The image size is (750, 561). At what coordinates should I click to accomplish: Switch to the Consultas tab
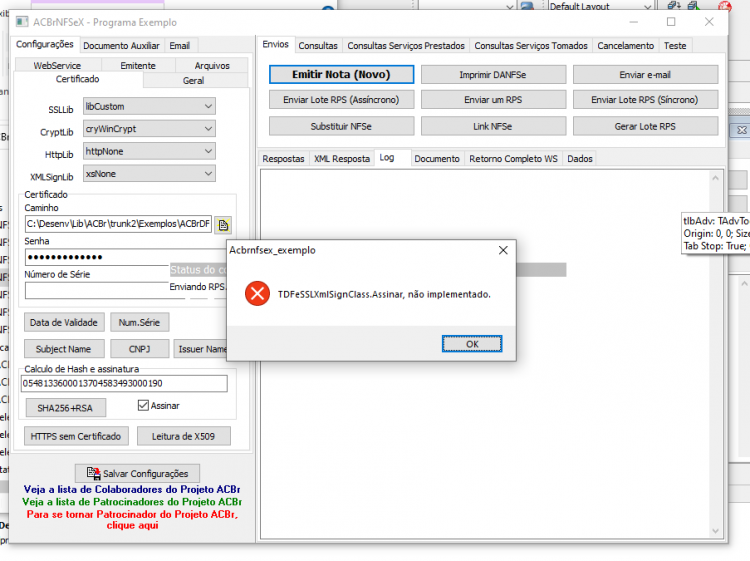pos(318,46)
